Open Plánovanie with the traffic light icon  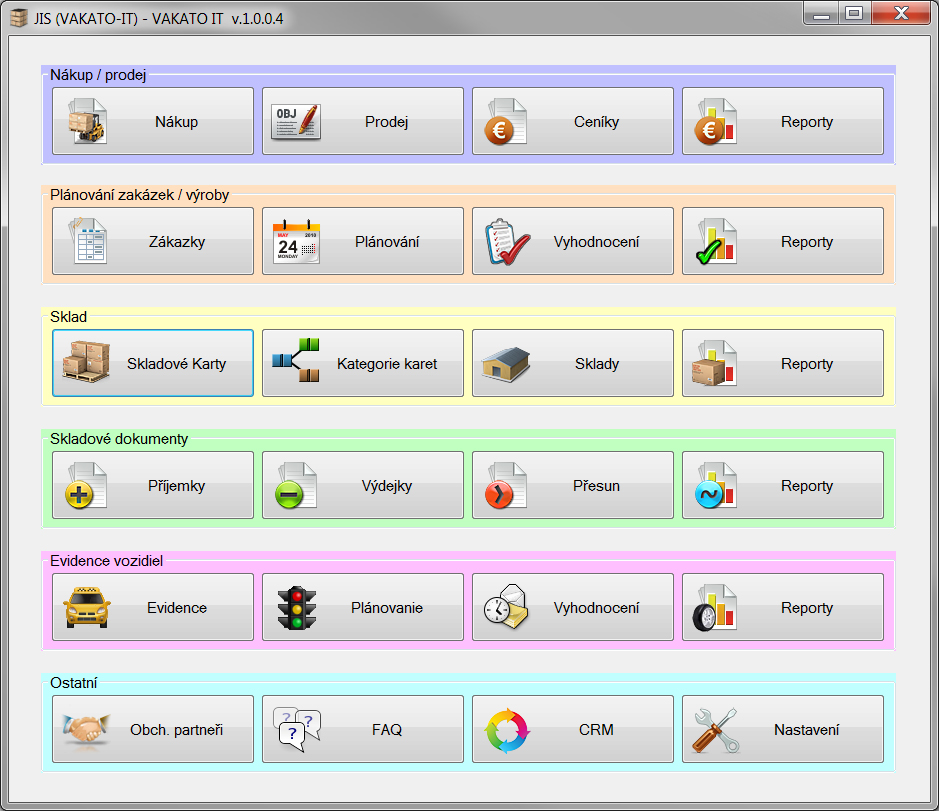363,607
